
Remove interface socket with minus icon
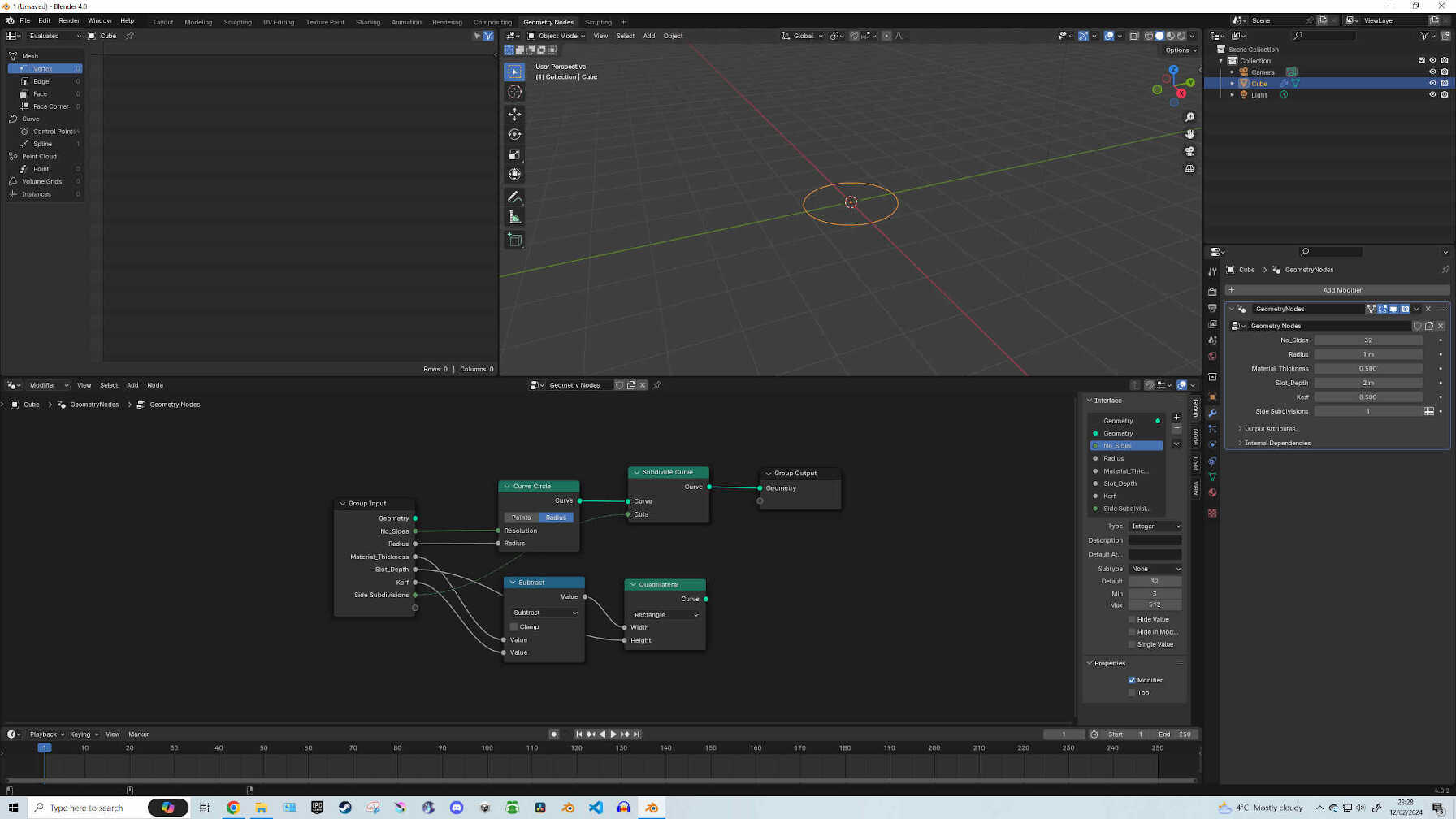1176,428
